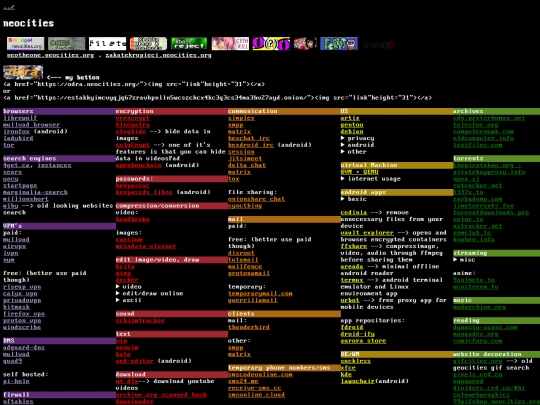Click the odra "my button" image

(23, 72)
